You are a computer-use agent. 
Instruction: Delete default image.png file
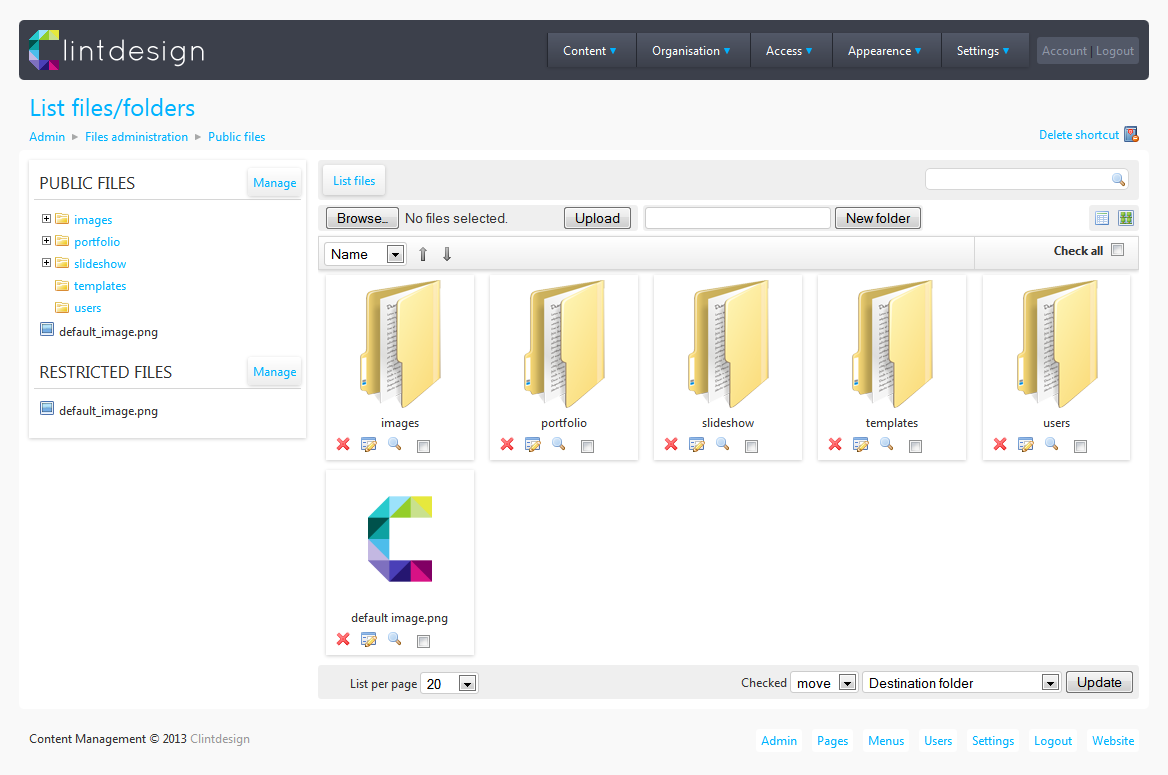pyautogui.click(x=343, y=639)
